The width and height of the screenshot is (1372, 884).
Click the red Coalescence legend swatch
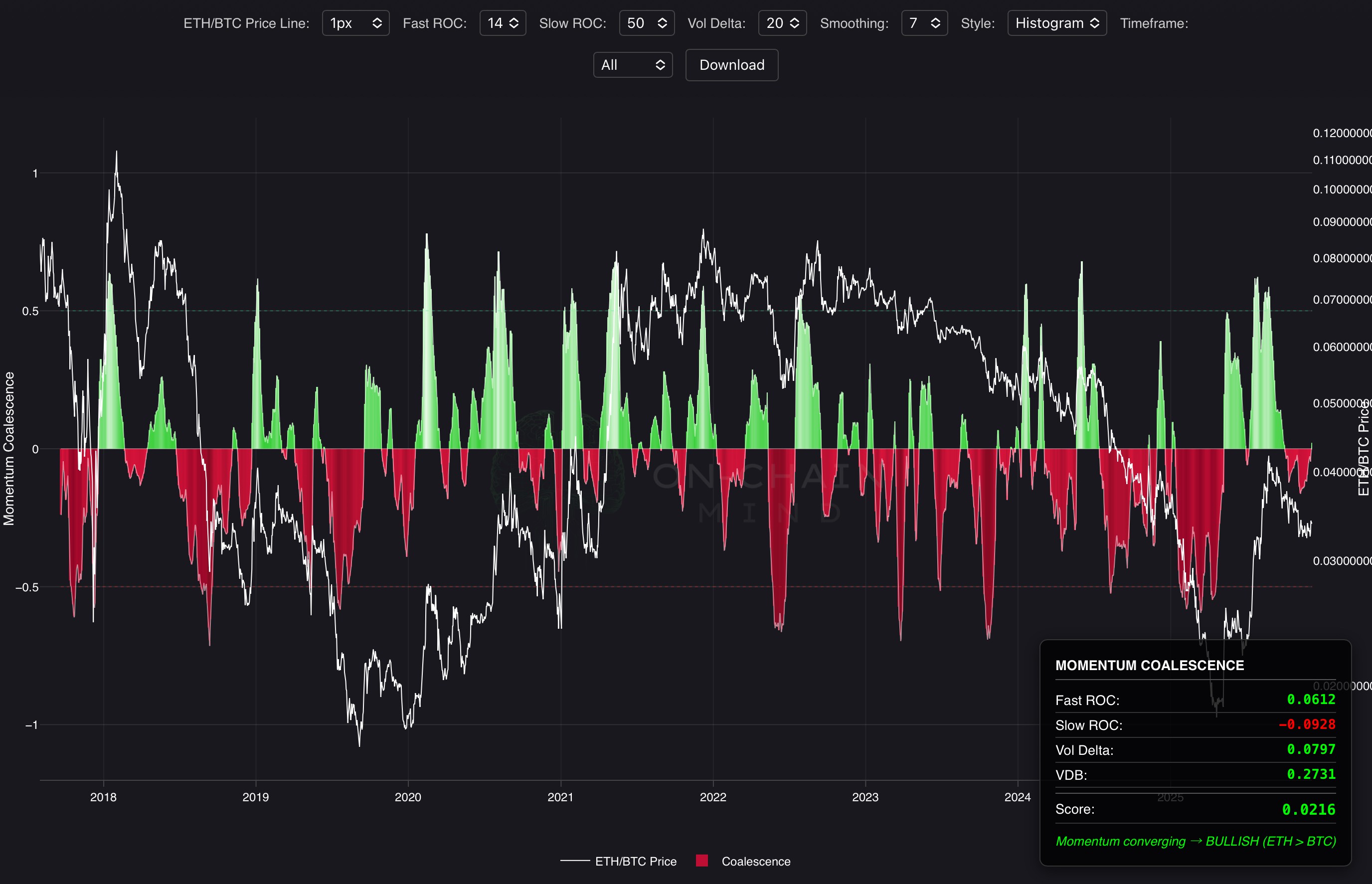(701, 861)
